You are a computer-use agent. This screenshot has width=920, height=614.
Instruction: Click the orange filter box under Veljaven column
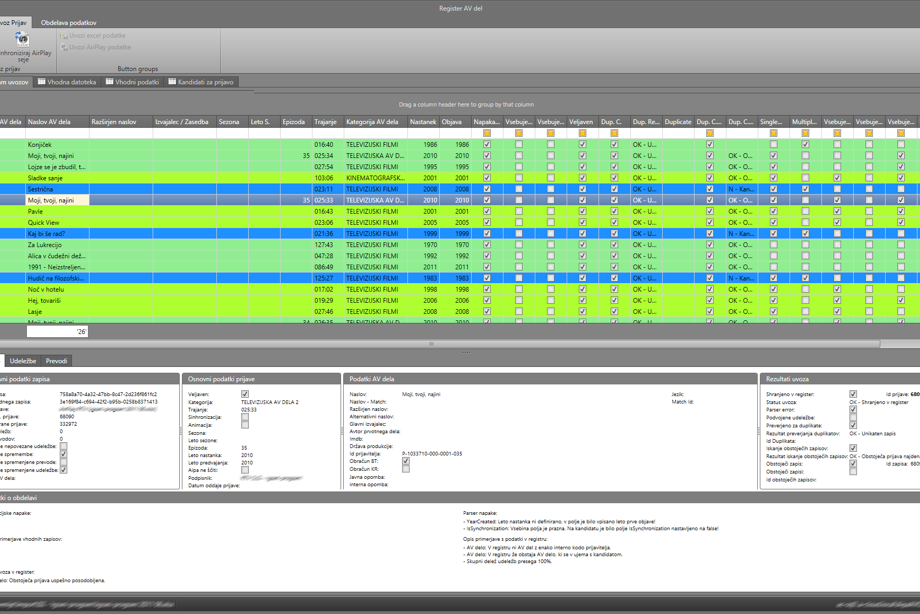click(582, 133)
